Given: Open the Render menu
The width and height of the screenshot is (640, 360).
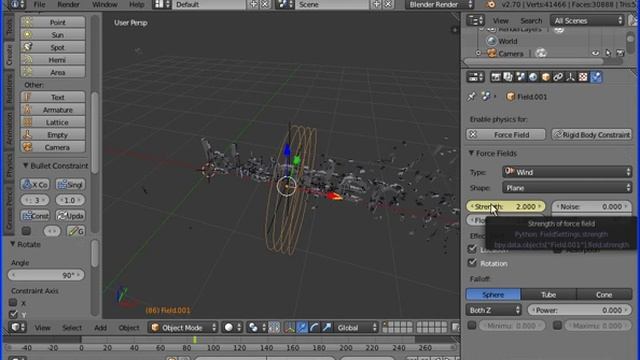Looking at the screenshot, I should click(x=68, y=4).
